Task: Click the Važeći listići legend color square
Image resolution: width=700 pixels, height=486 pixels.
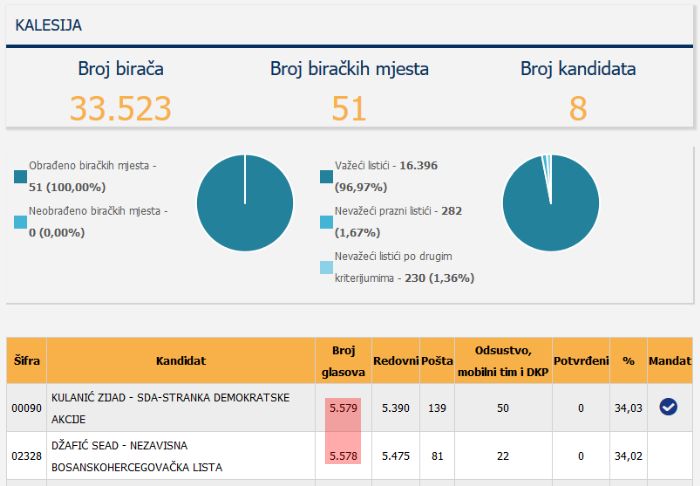Action: pos(326,176)
